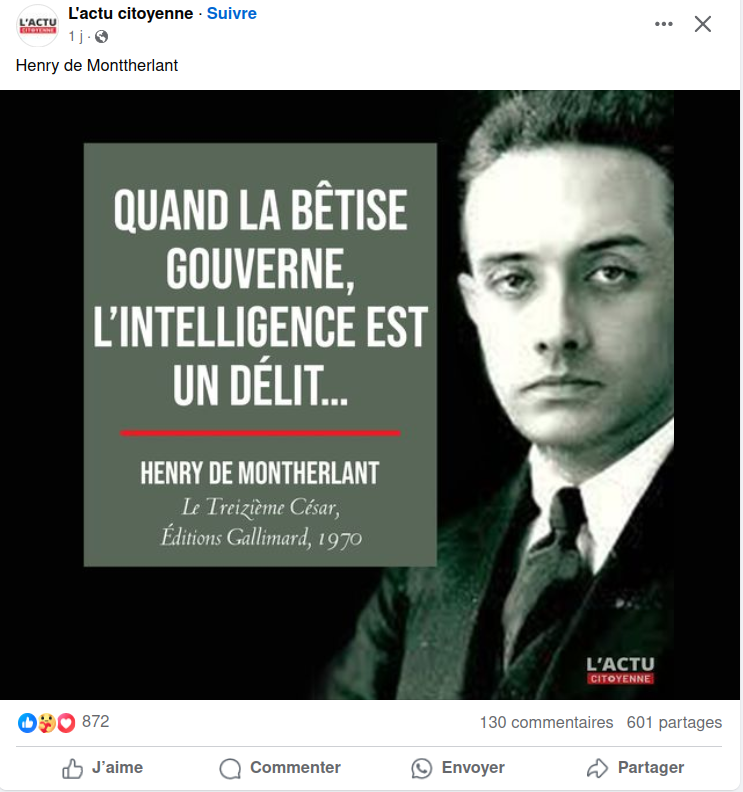Click the WhatsApp Envoyer icon
The width and height of the screenshot is (743, 792).
pos(421,768)
